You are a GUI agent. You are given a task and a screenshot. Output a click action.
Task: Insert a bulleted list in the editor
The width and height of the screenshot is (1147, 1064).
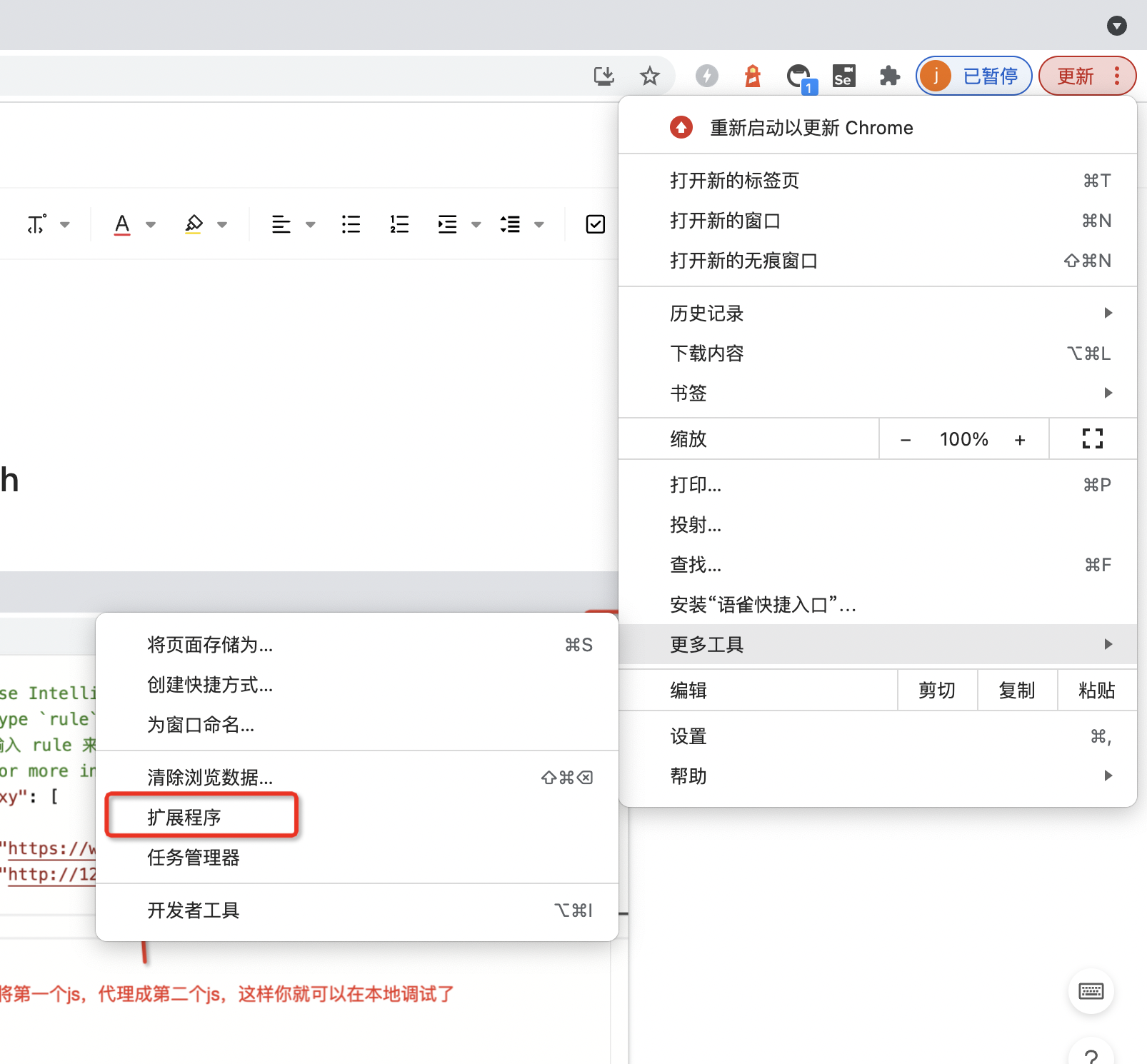[x=351, y=224]
